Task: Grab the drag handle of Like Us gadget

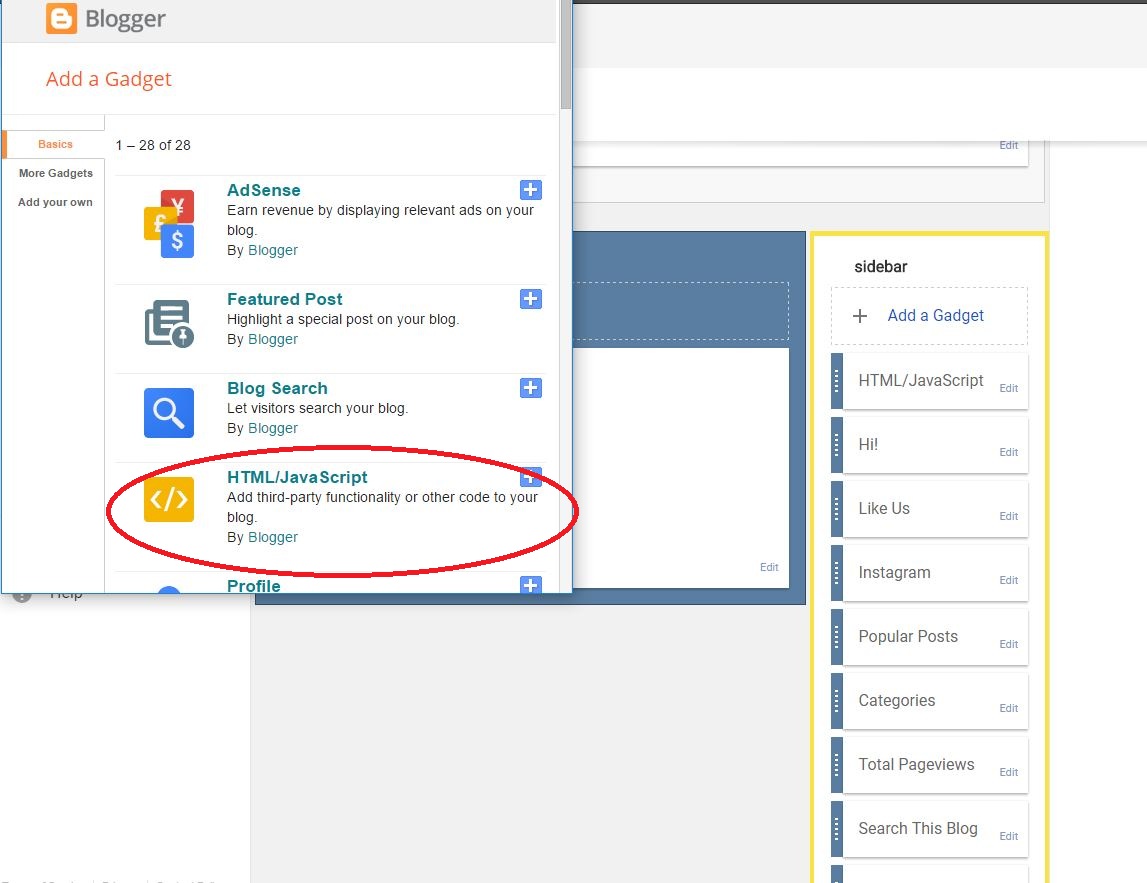Action: pyautogui.click(x=837, y=509)
